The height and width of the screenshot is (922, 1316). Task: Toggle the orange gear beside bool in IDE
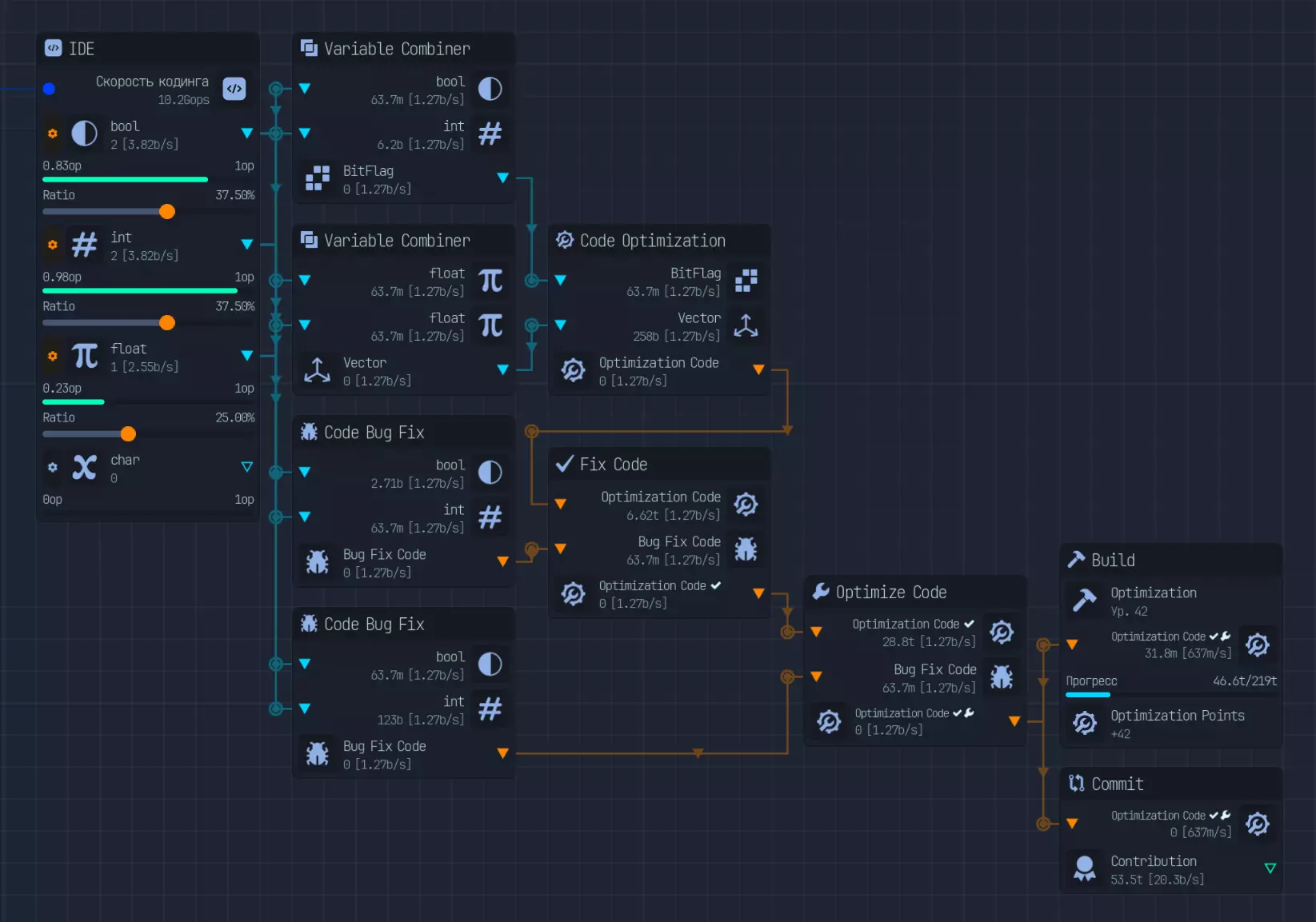click(53, 134)
